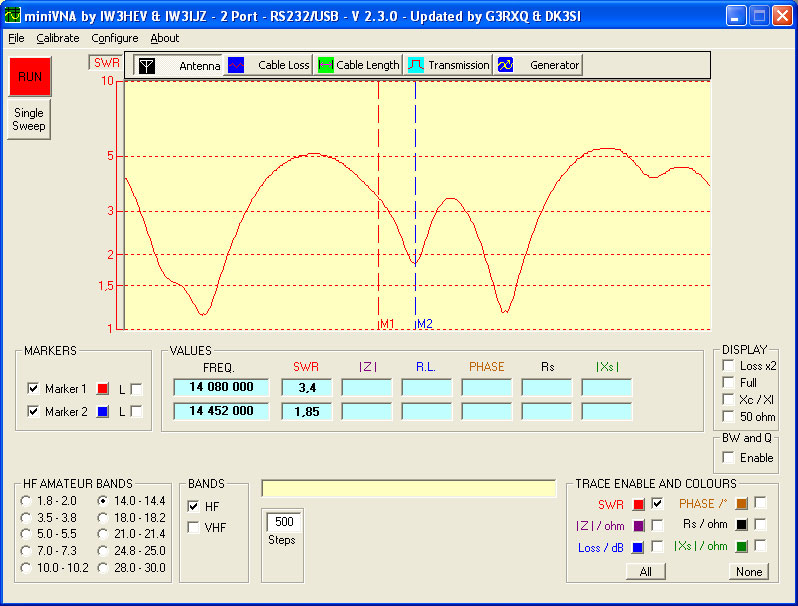Select the Antenna mode icon

[148, 65]
